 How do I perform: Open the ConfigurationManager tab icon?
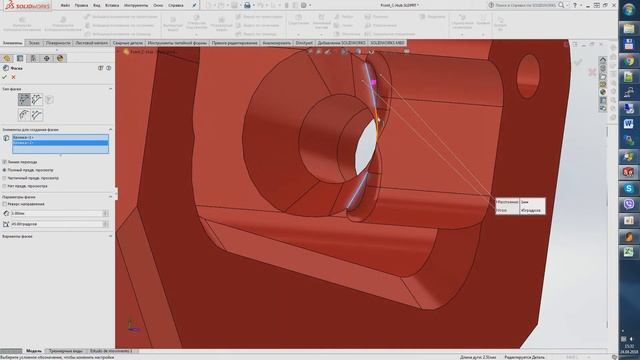[33, 58]
